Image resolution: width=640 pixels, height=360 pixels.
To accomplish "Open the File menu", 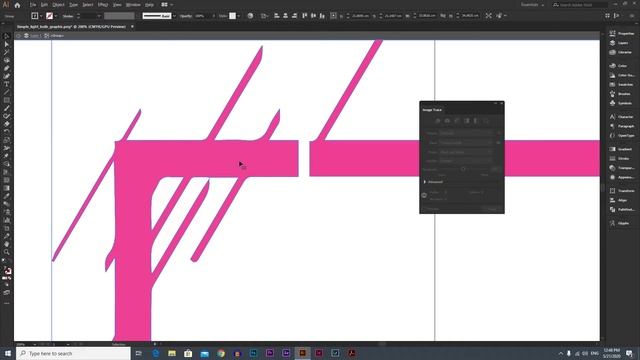I will tap(33, 5).
